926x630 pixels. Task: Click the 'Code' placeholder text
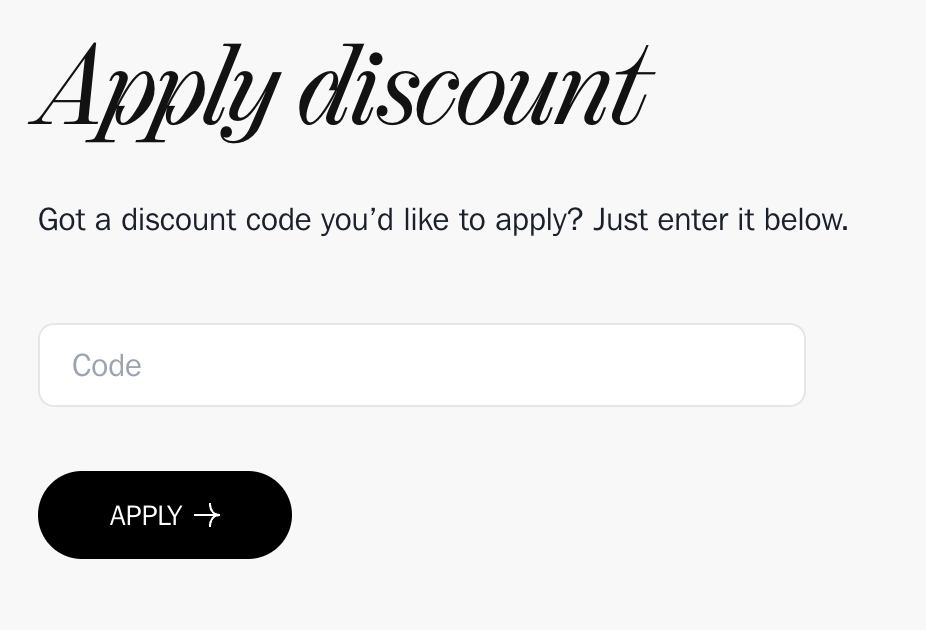pyautogui.click(x=107, y=365)
